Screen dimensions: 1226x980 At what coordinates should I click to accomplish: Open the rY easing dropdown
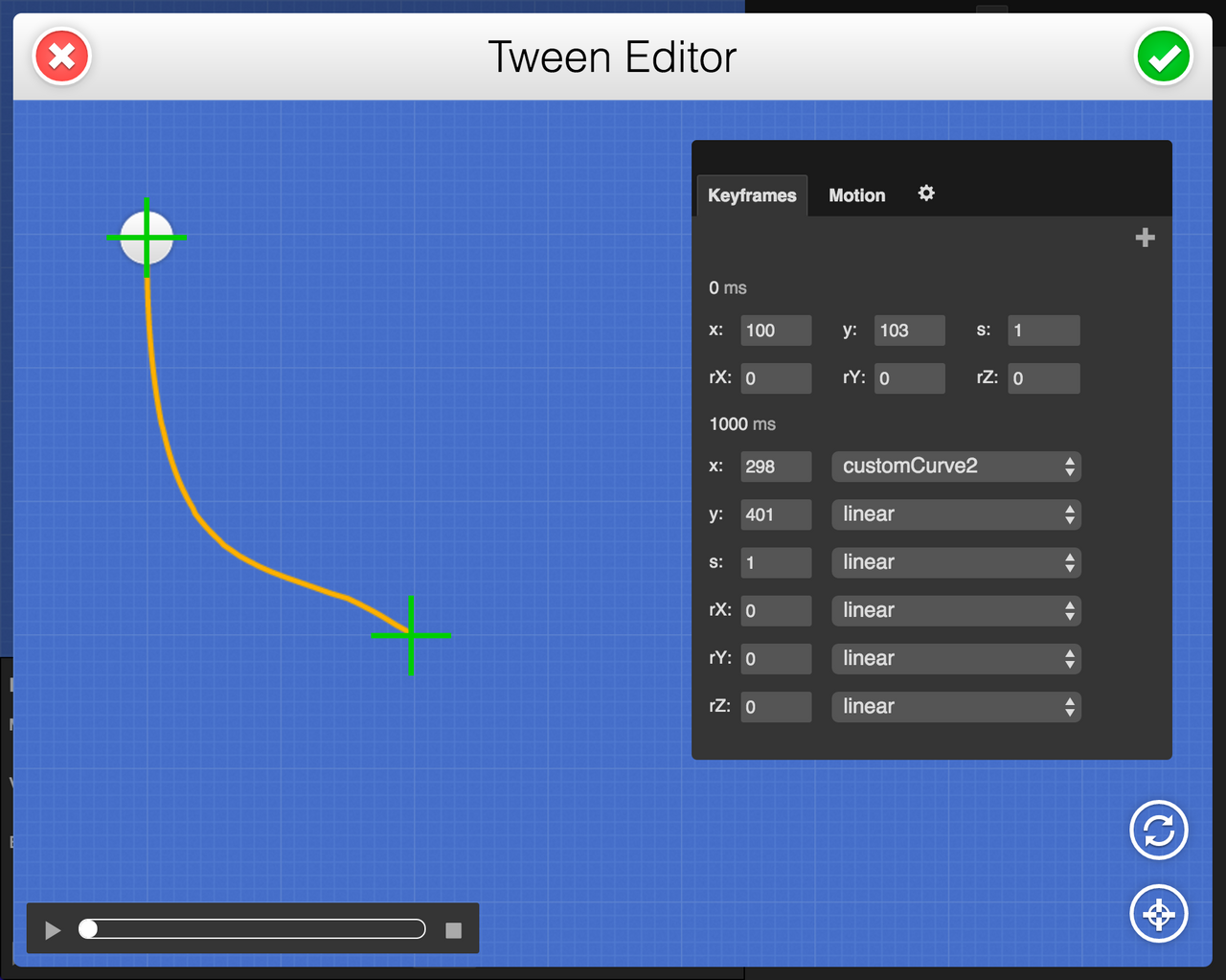[957, 658]
